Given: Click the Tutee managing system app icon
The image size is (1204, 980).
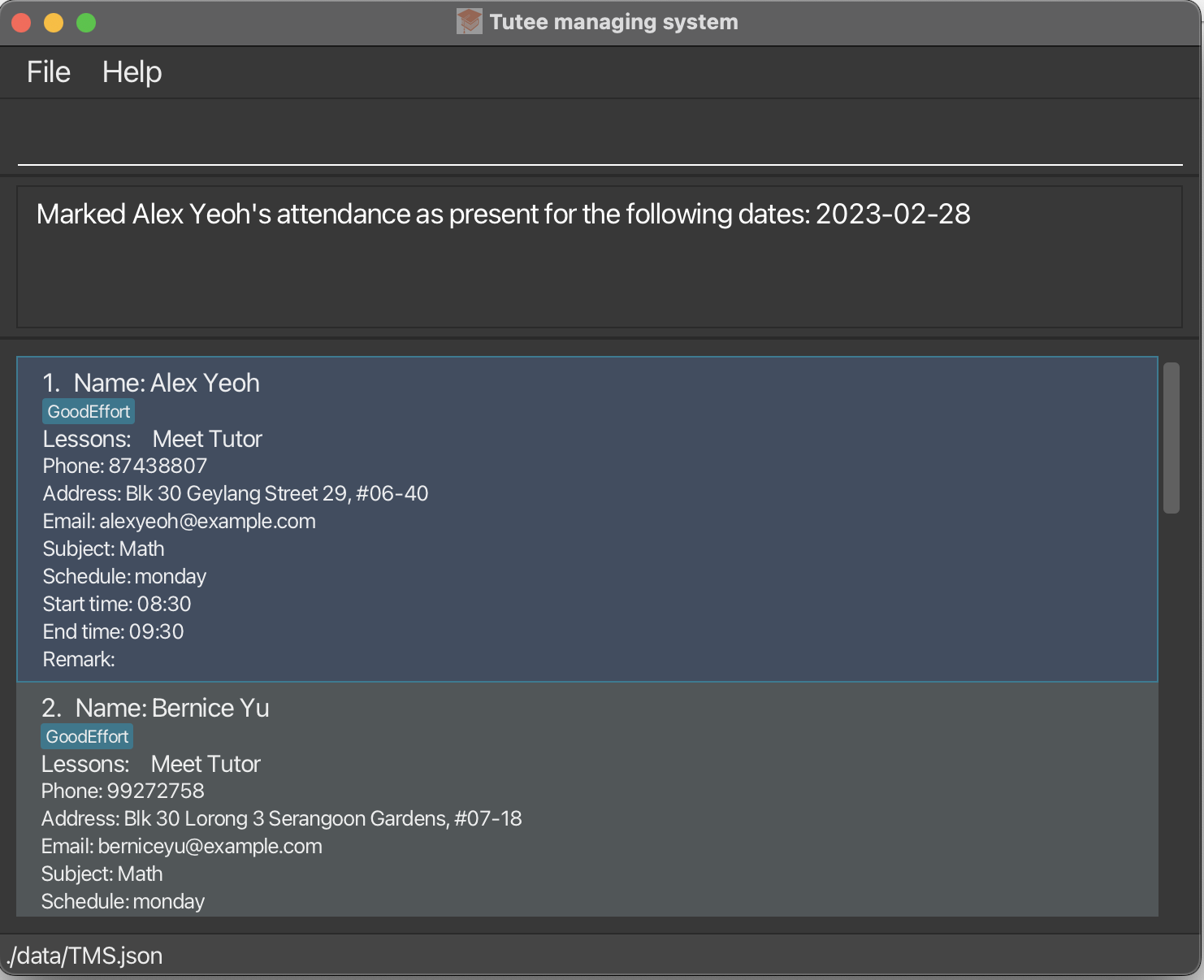Looking at the screenshot, I should click(x=469, y=21).
